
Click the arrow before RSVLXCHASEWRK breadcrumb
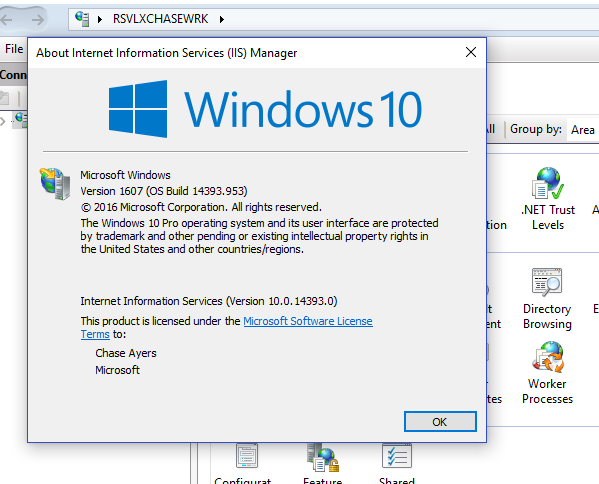coord(100,19)
